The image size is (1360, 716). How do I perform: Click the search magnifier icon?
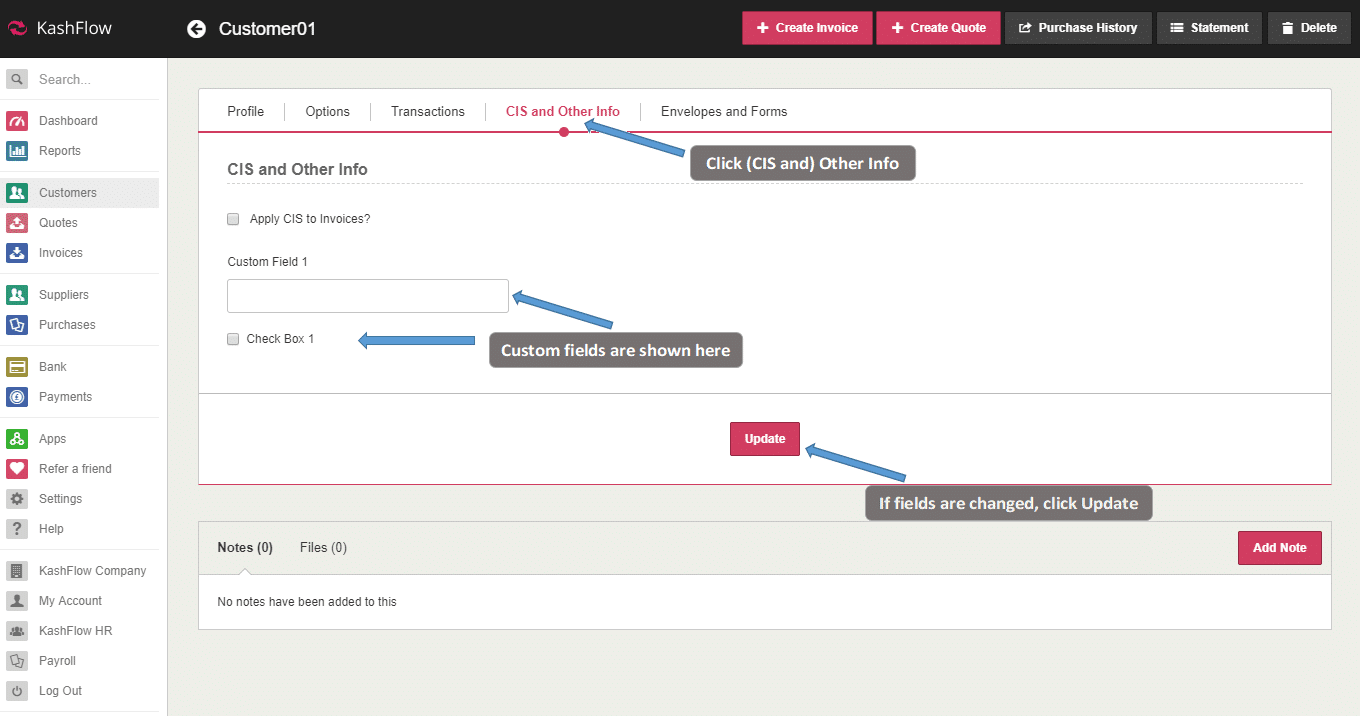point(17,79)
